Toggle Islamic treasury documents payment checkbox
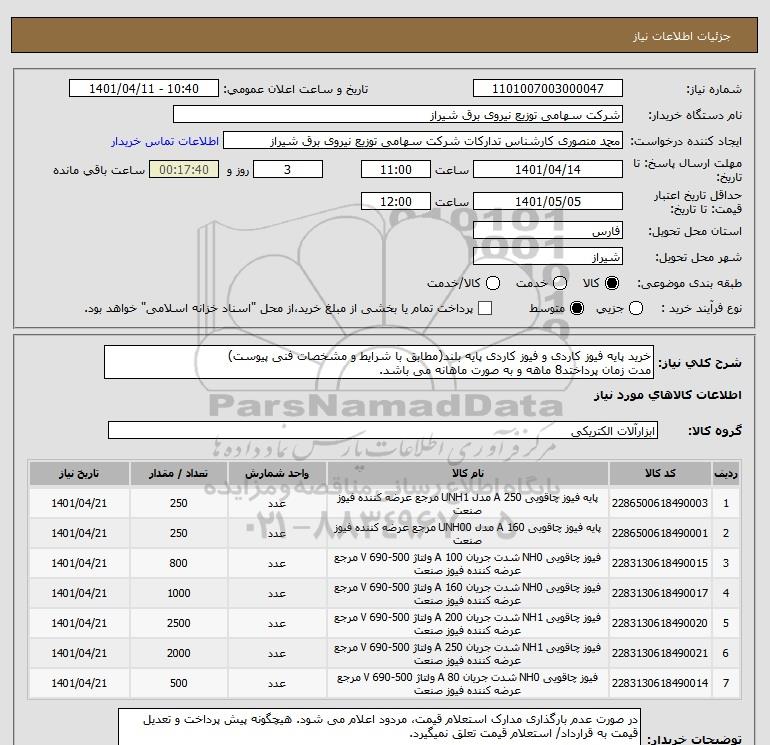The height and width of the screenshot is (745, 770). tap(485, 308)
